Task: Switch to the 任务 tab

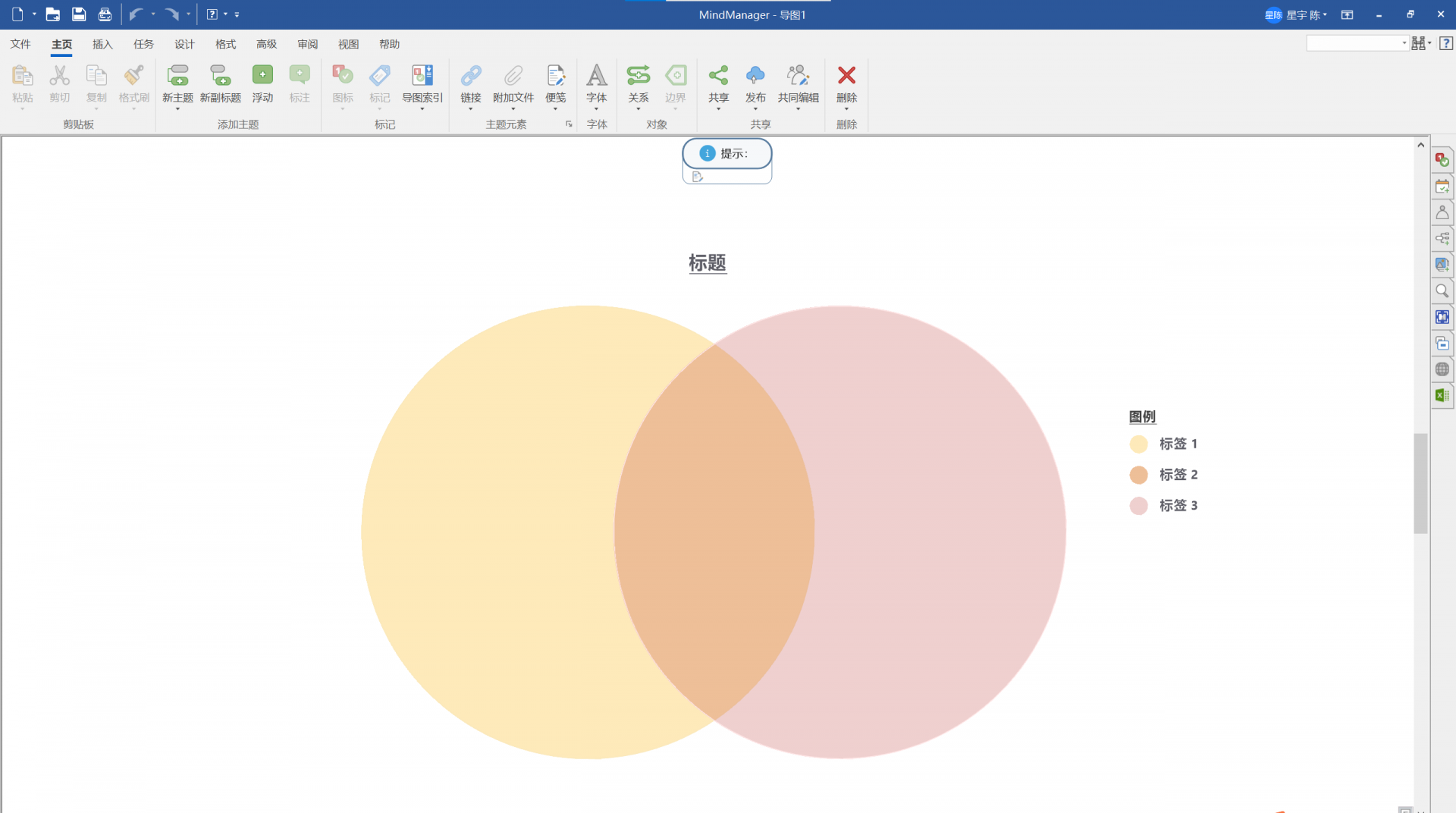Action: tap(143, 44)
